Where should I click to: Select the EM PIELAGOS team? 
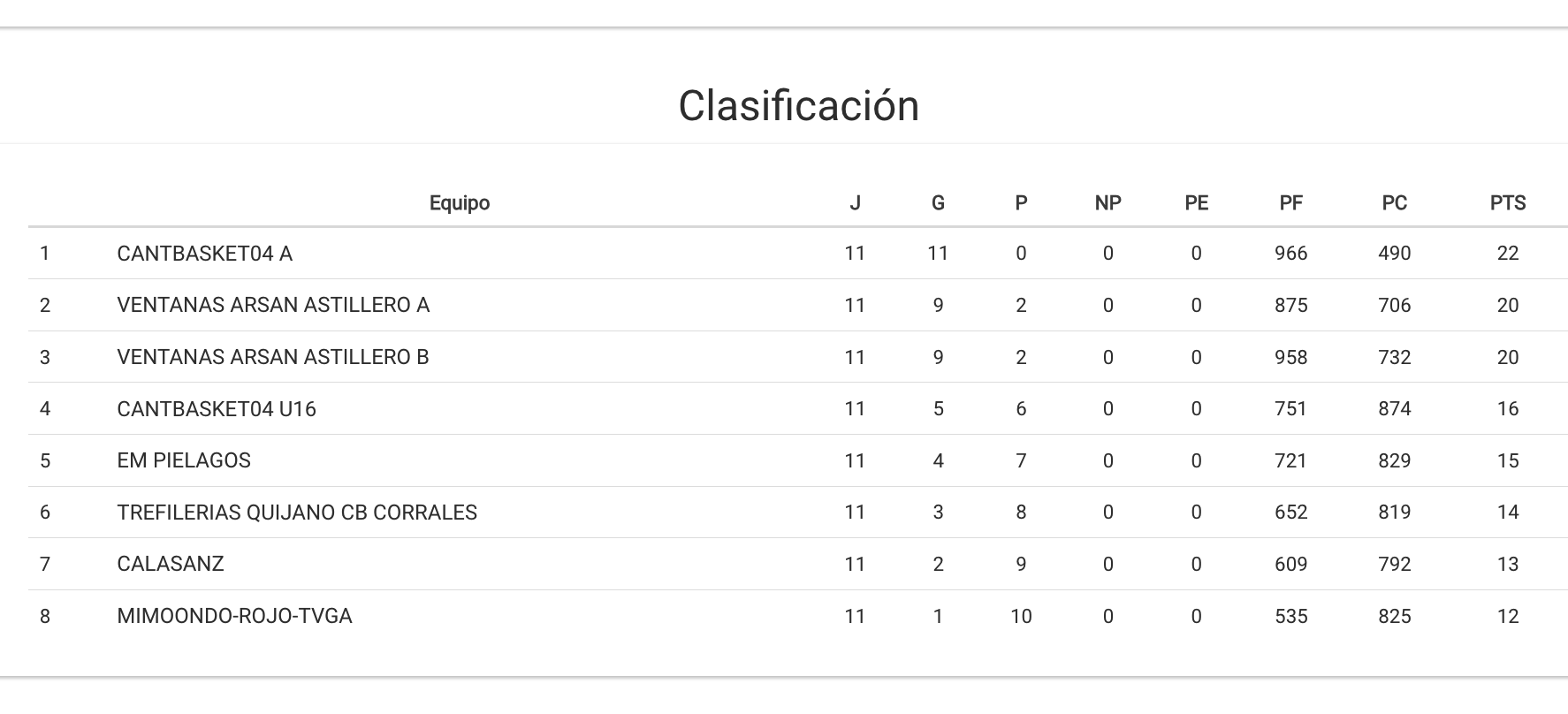coord(184,460)
